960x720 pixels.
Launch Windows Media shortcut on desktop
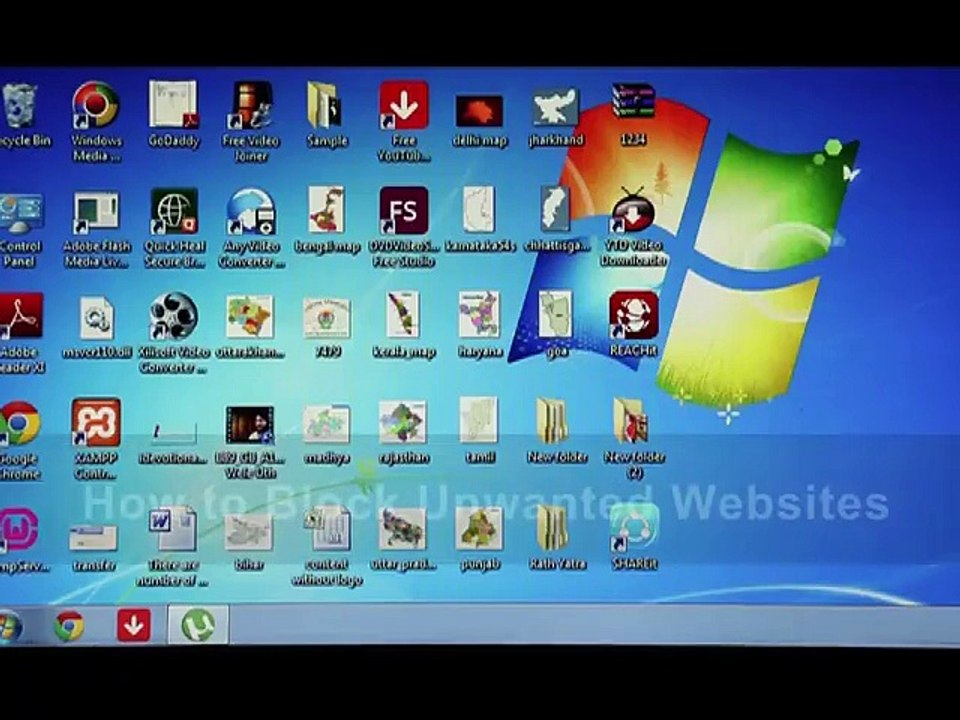(96, 105)
